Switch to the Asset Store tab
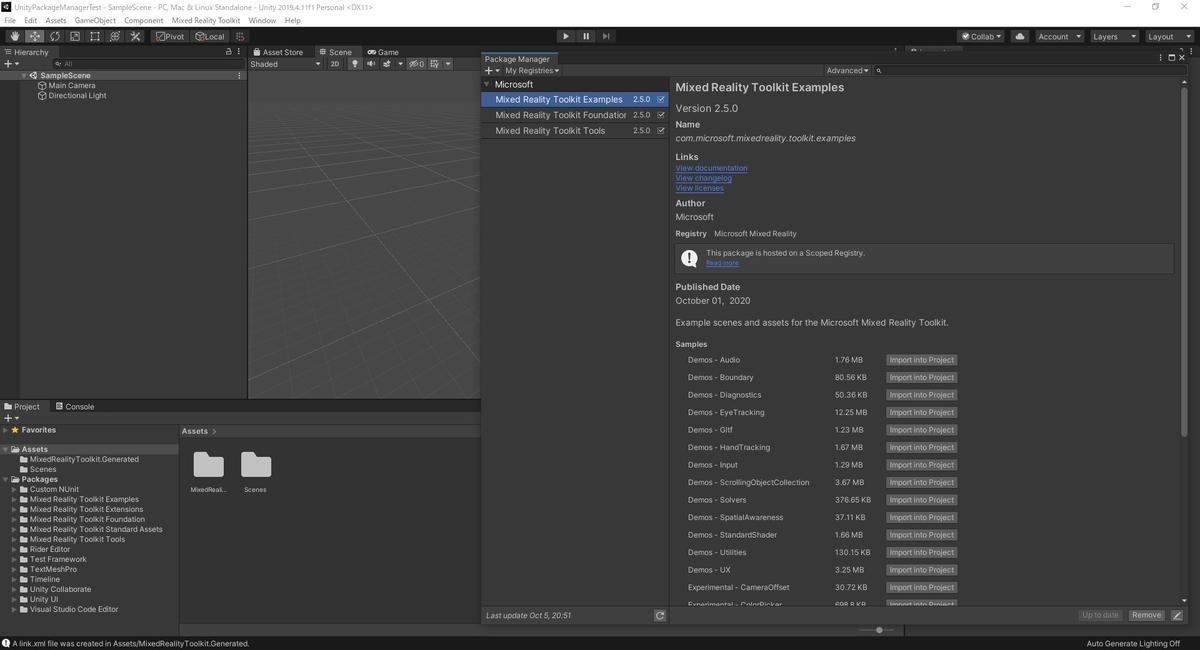 [278, 52]
